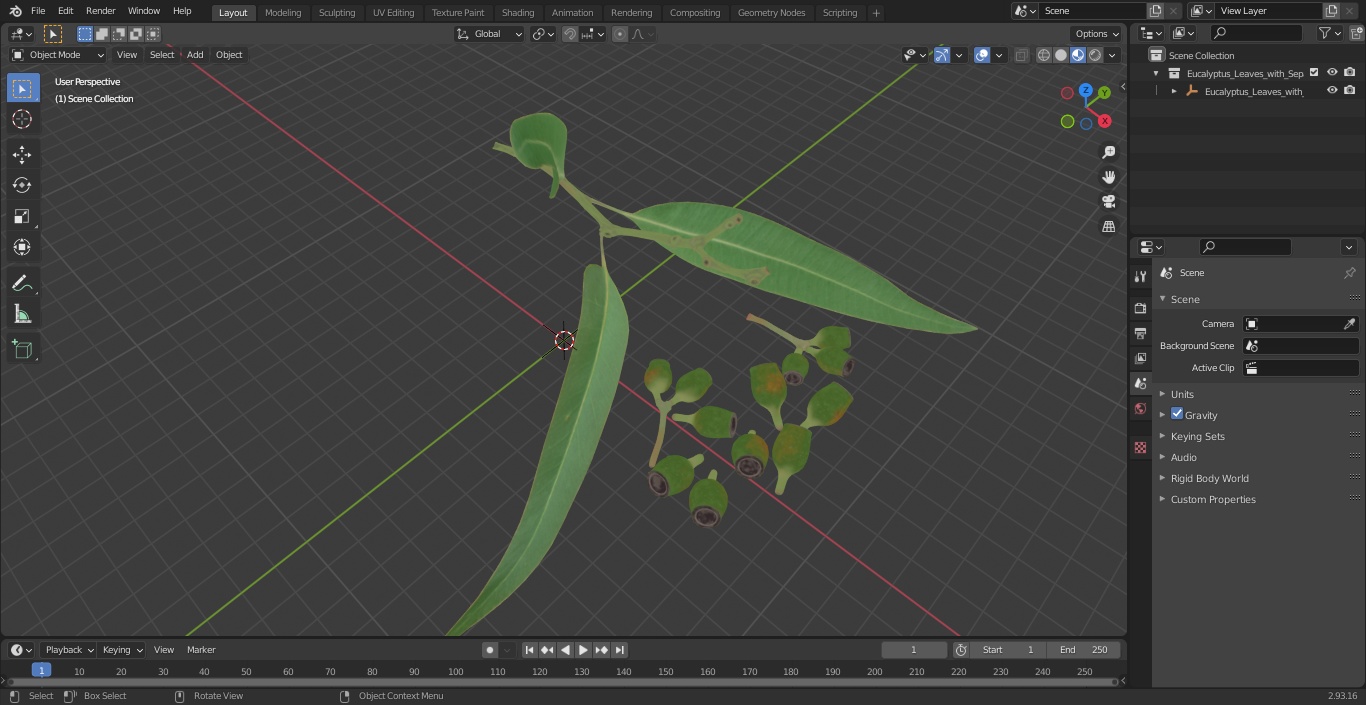The image size is (1366, 705).
Task: Activate the Select Box tool
Action: click(x=22, y=88)
